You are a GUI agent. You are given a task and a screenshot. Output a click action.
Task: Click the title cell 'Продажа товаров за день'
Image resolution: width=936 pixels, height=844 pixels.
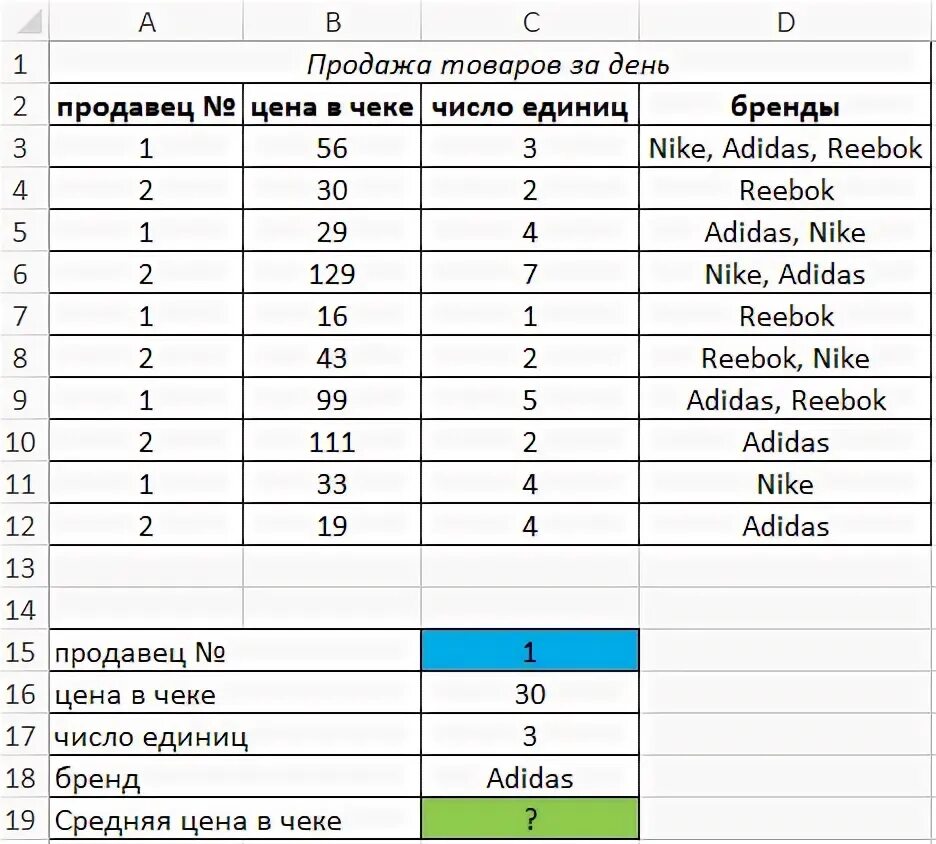[x=489, y=63]
